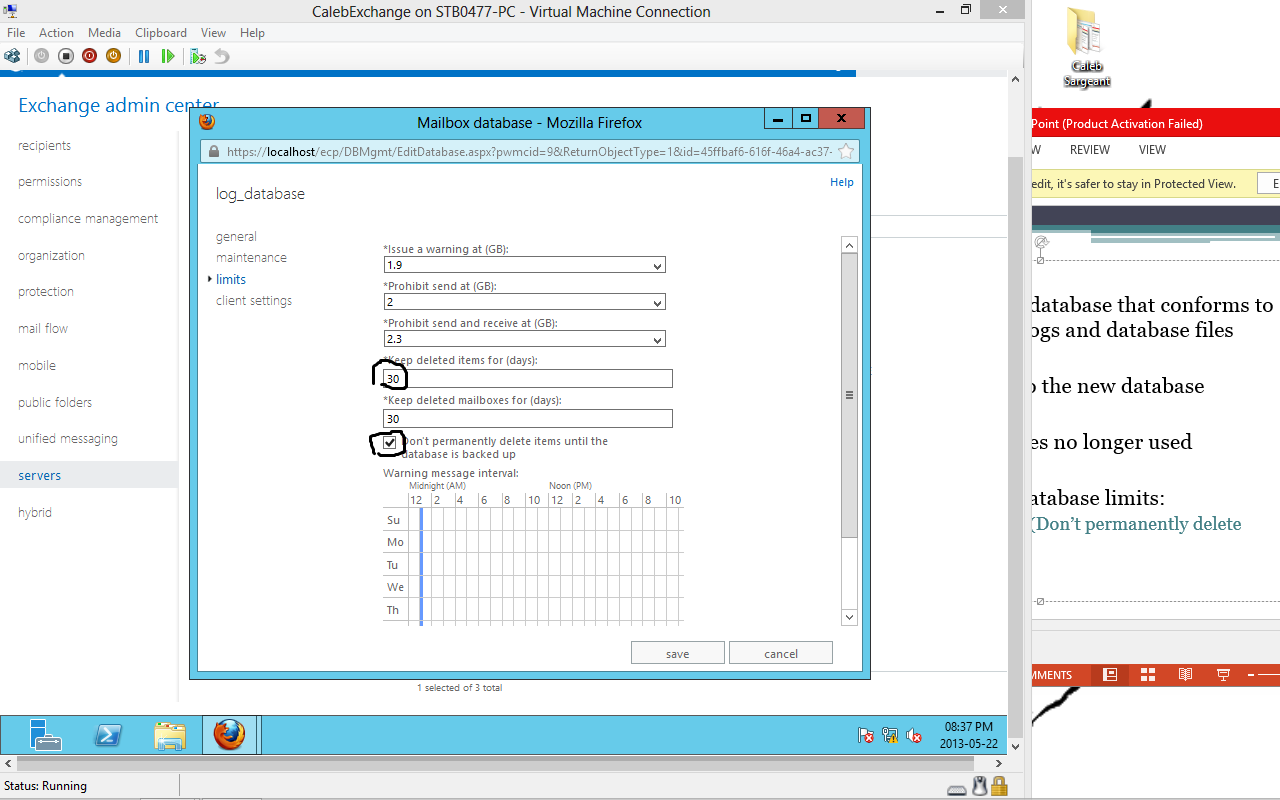Click the Firefox logo in Mailbox database title bar
1280x800 pixels.
click(x=207, y=122)
